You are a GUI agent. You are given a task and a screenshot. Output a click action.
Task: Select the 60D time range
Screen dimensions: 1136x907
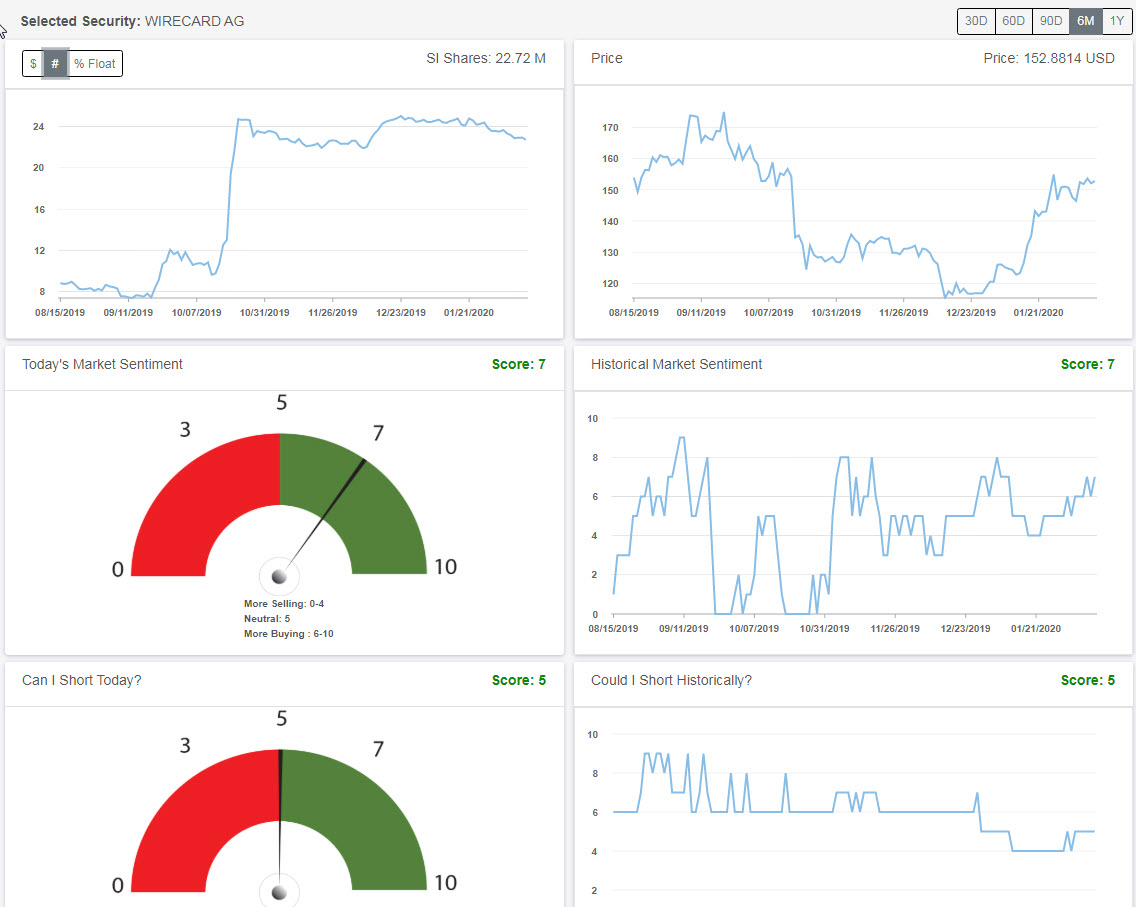[x=1013, y=20]
